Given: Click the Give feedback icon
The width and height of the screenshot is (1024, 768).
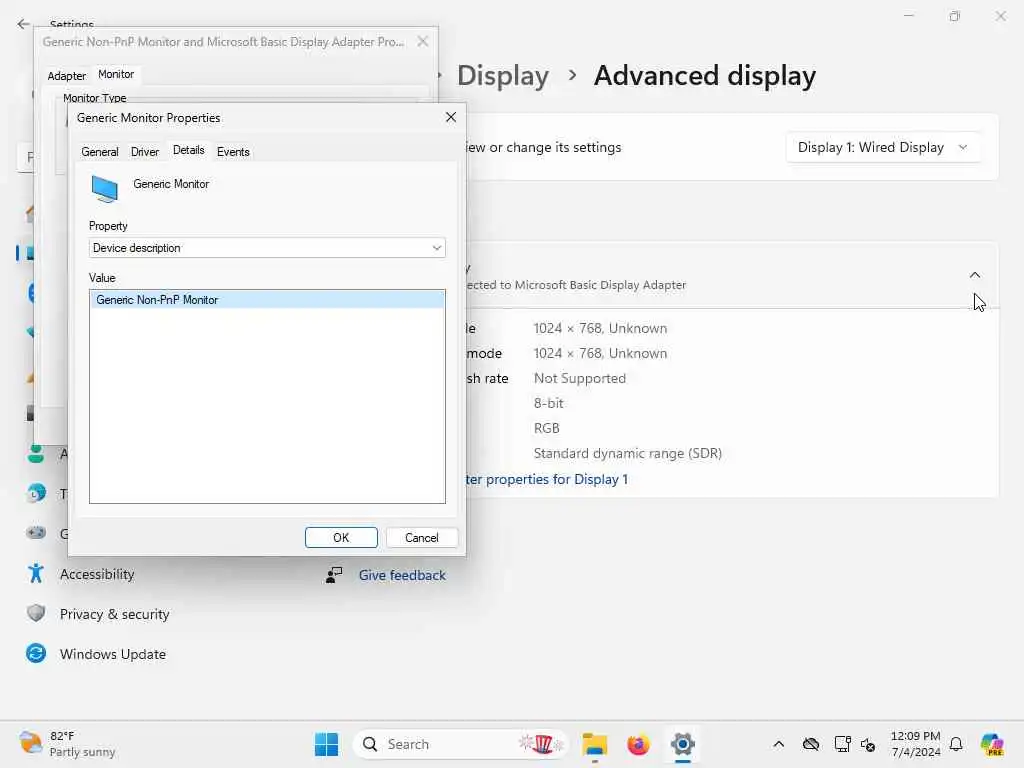Looking at the screenshot, I should (334, 575).
